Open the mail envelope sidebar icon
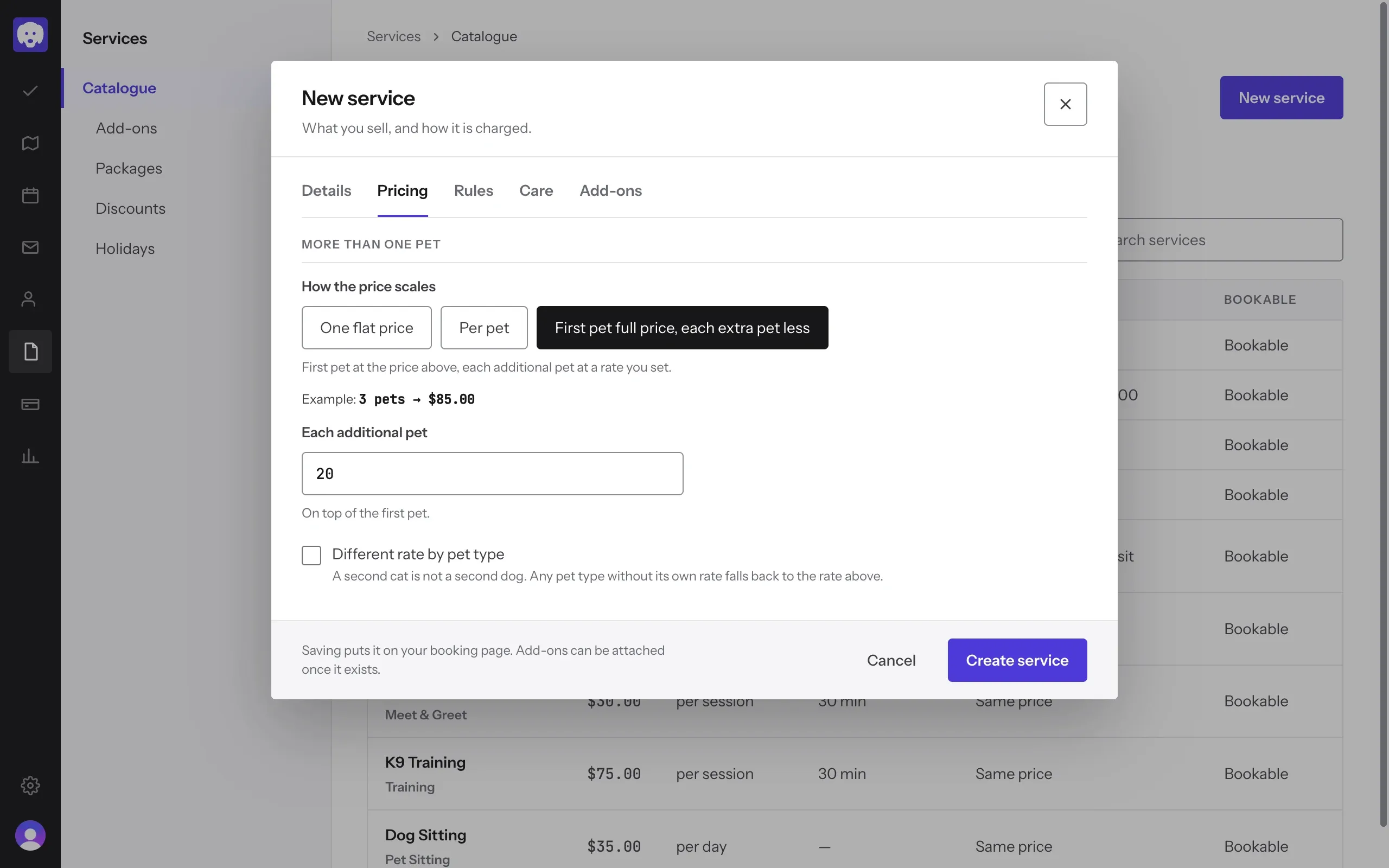The height and width of the screenshot is (868, 1389). 30,247
